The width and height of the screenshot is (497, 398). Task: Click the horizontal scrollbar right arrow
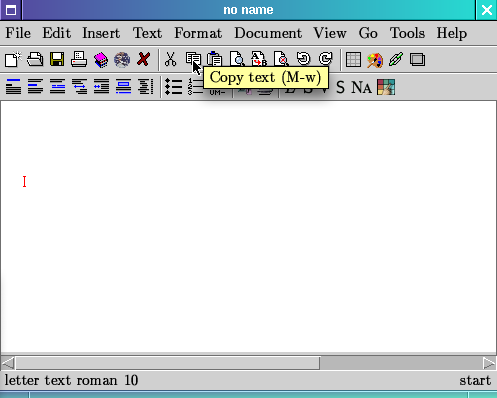tap(489, 363)
